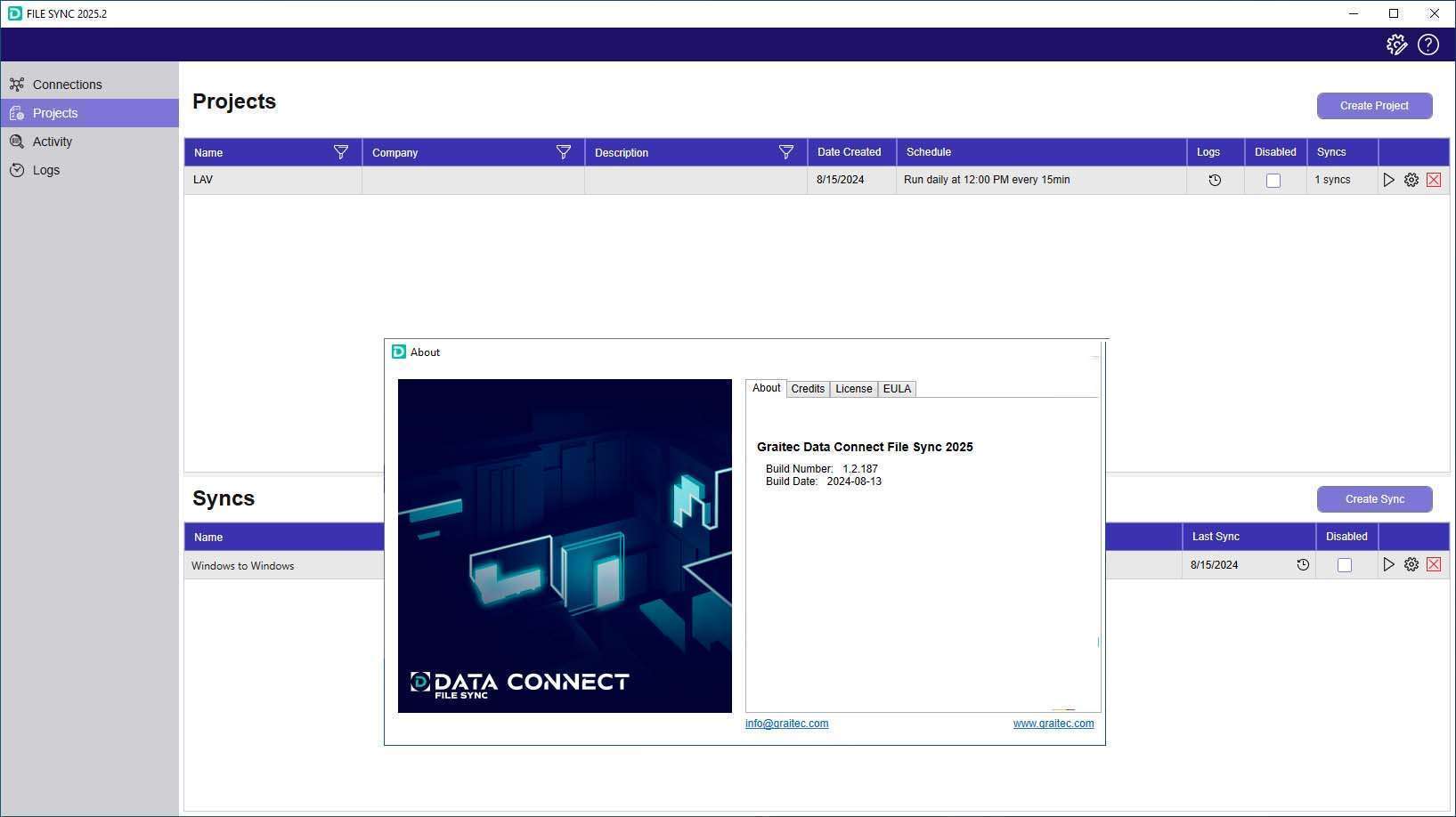Click the Syncs column header
The width and height of the screenshot is (1456, 817).
pyautogui.click(x=1342, y=152)
